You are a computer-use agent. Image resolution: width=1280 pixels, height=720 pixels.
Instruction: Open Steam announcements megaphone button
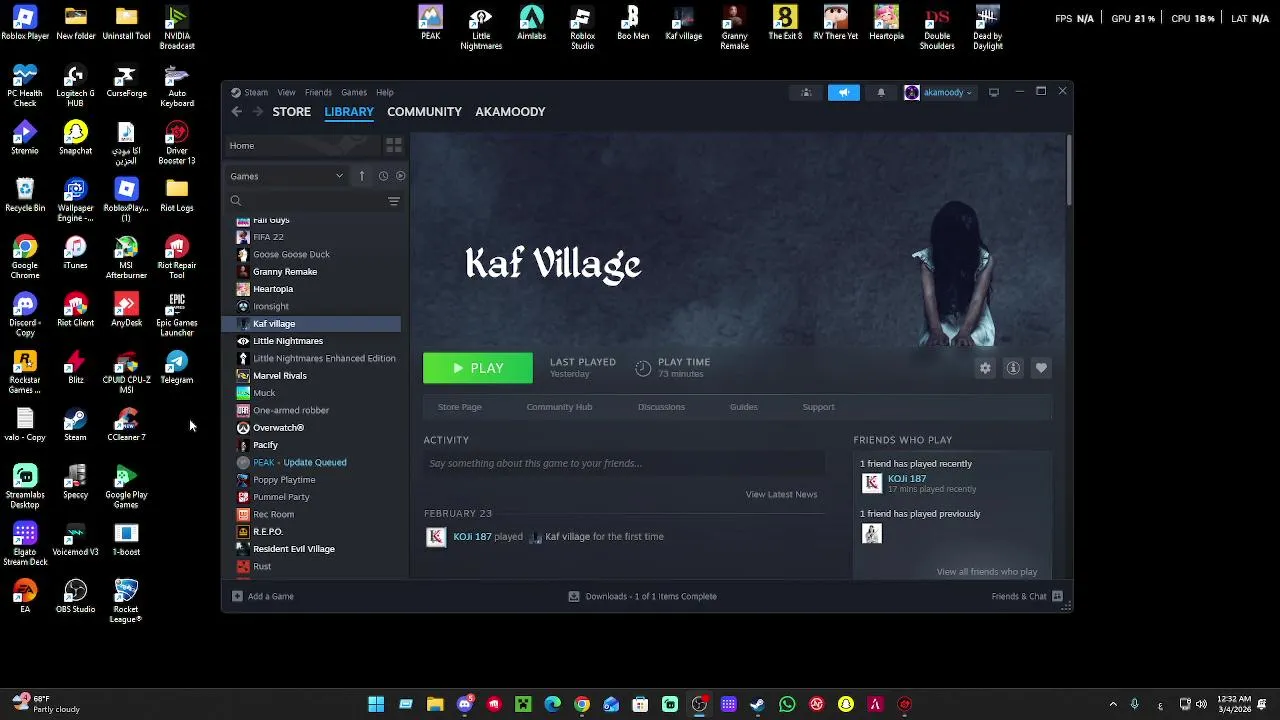click(x=843, y=92)
